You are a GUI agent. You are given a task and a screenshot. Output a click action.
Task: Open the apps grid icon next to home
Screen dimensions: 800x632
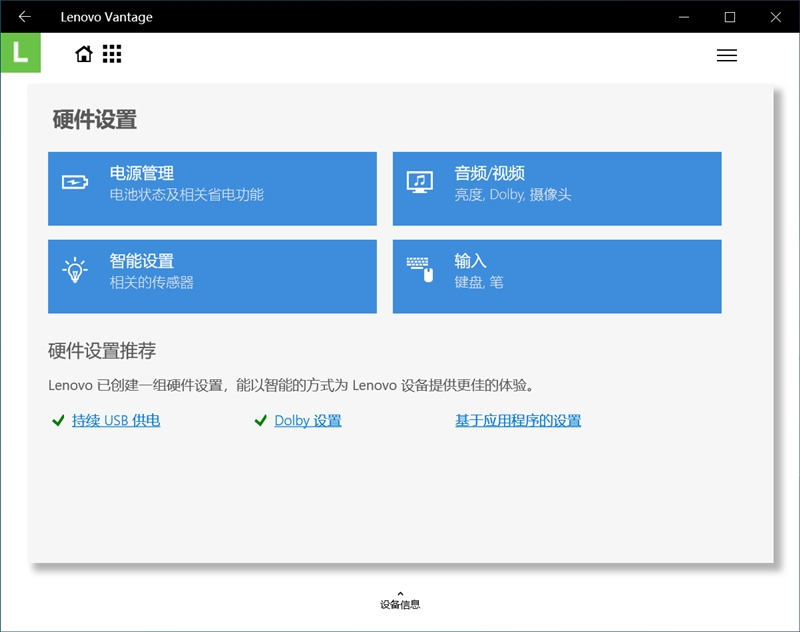[x=112, y=54]
